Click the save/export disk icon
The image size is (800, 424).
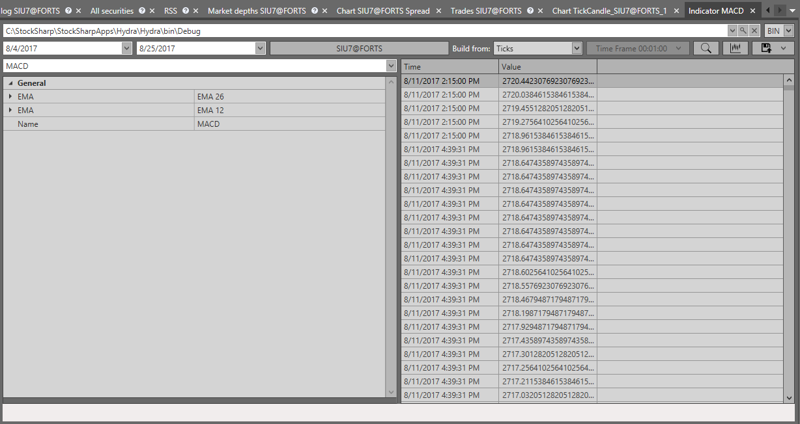[x=766, y=48]
